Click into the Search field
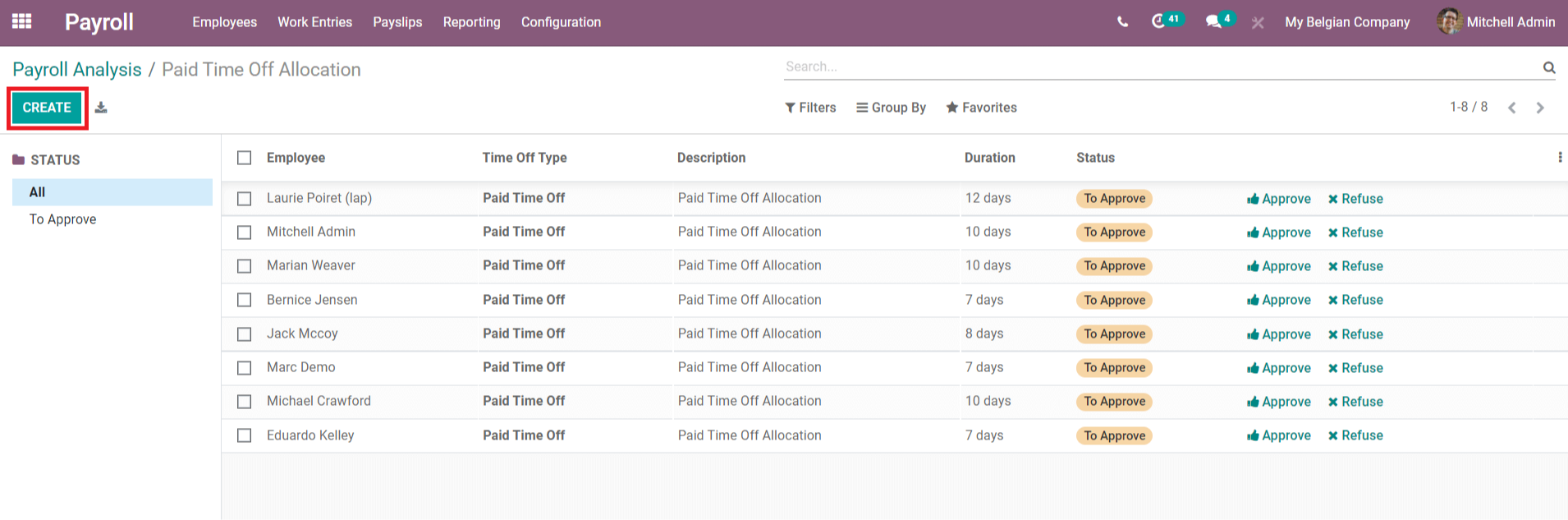This screenshot has height=520, width=1568. (x=1162, y=67)
